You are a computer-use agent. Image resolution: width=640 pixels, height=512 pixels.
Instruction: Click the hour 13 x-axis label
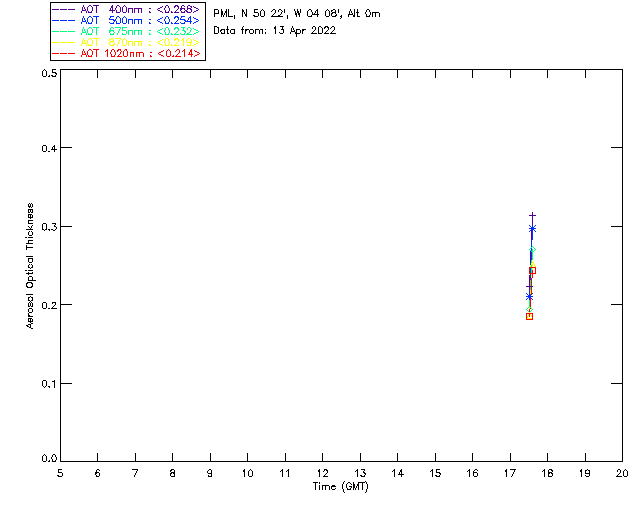tap(360, 473)
